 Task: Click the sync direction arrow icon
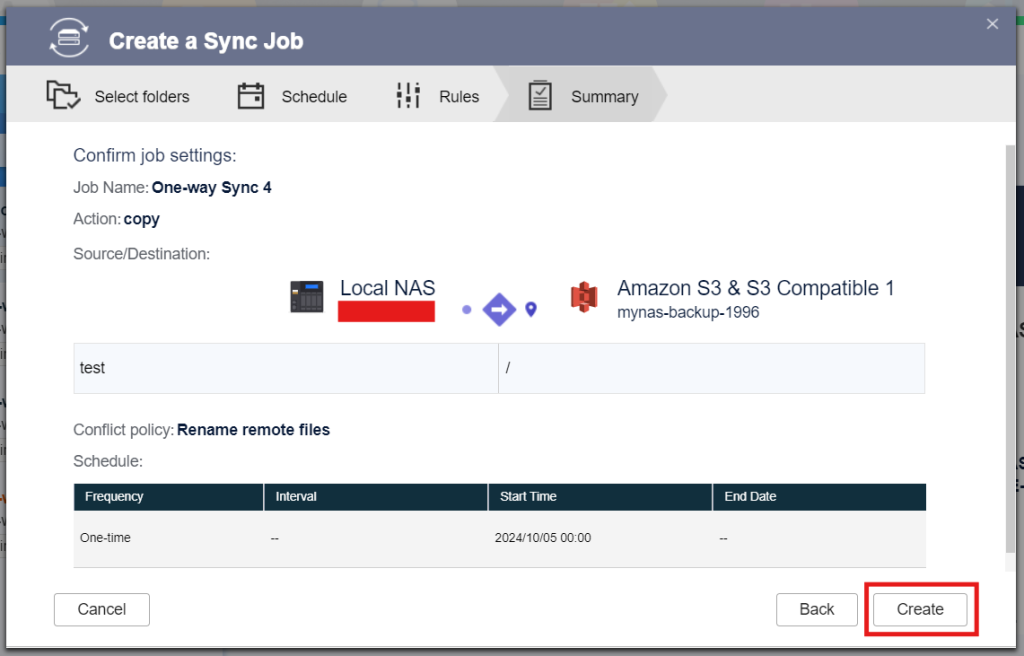(x=499, y=309)
